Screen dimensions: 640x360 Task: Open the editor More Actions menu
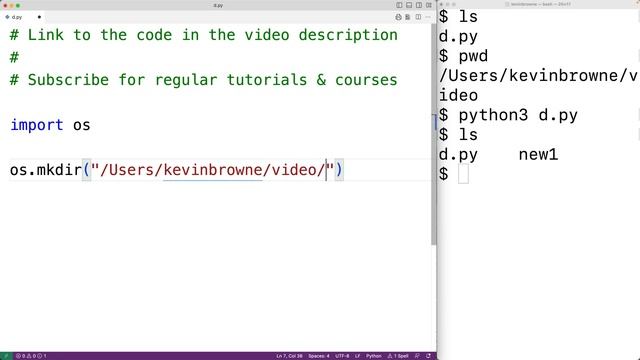point(428,17)
